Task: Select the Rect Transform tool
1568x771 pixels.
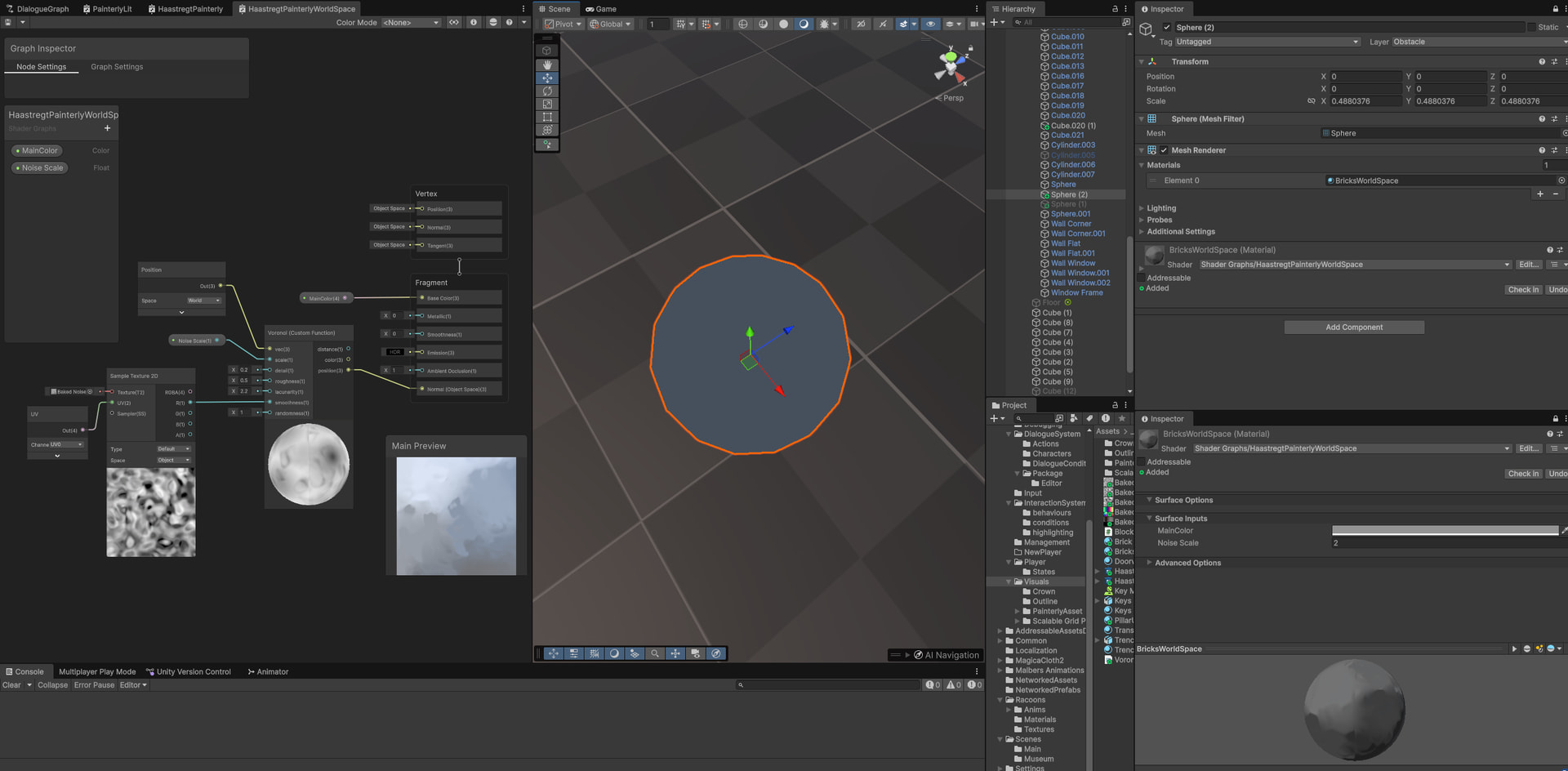Action: point(546,117)
